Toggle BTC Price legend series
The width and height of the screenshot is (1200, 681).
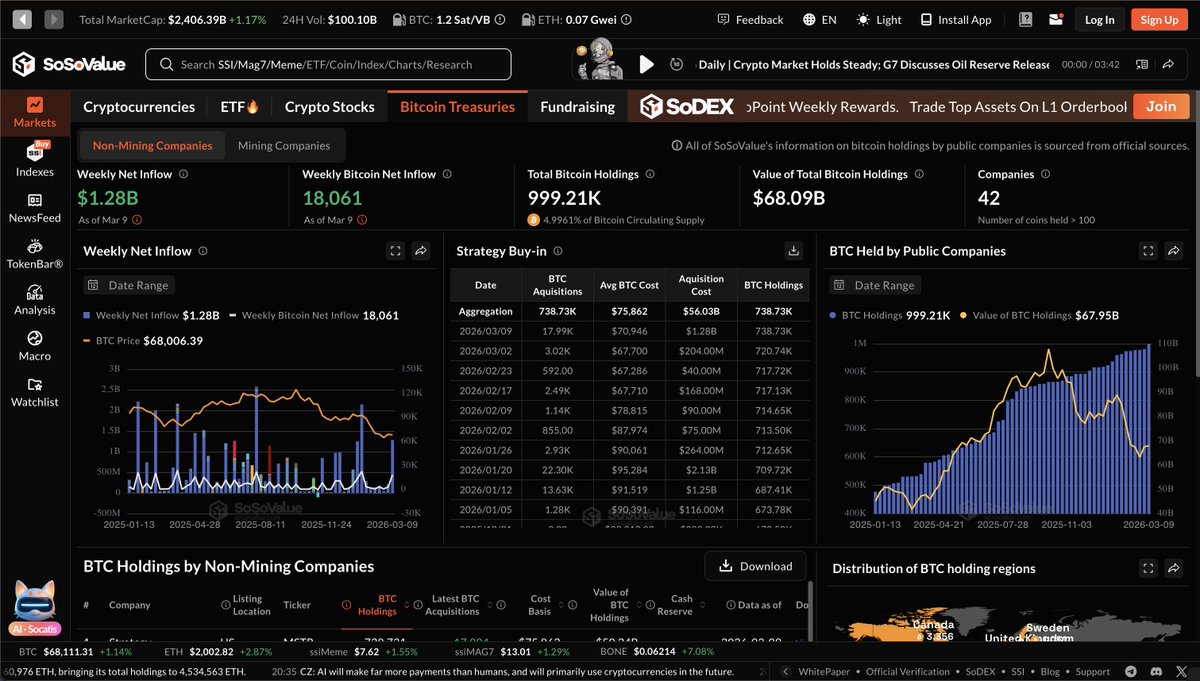pos(143,340)
